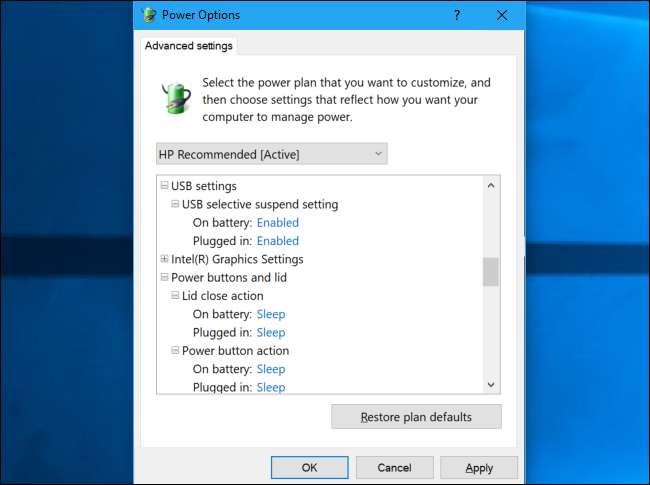Viewport: 650px width, 485px height.
Task: Click the Apply button
Action: coord(479,467)
